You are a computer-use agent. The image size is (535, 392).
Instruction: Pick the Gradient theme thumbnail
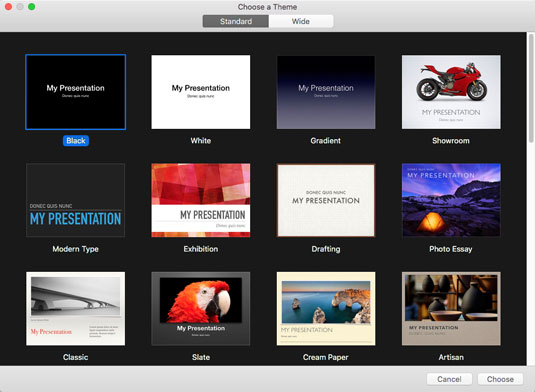pos(326,92)
